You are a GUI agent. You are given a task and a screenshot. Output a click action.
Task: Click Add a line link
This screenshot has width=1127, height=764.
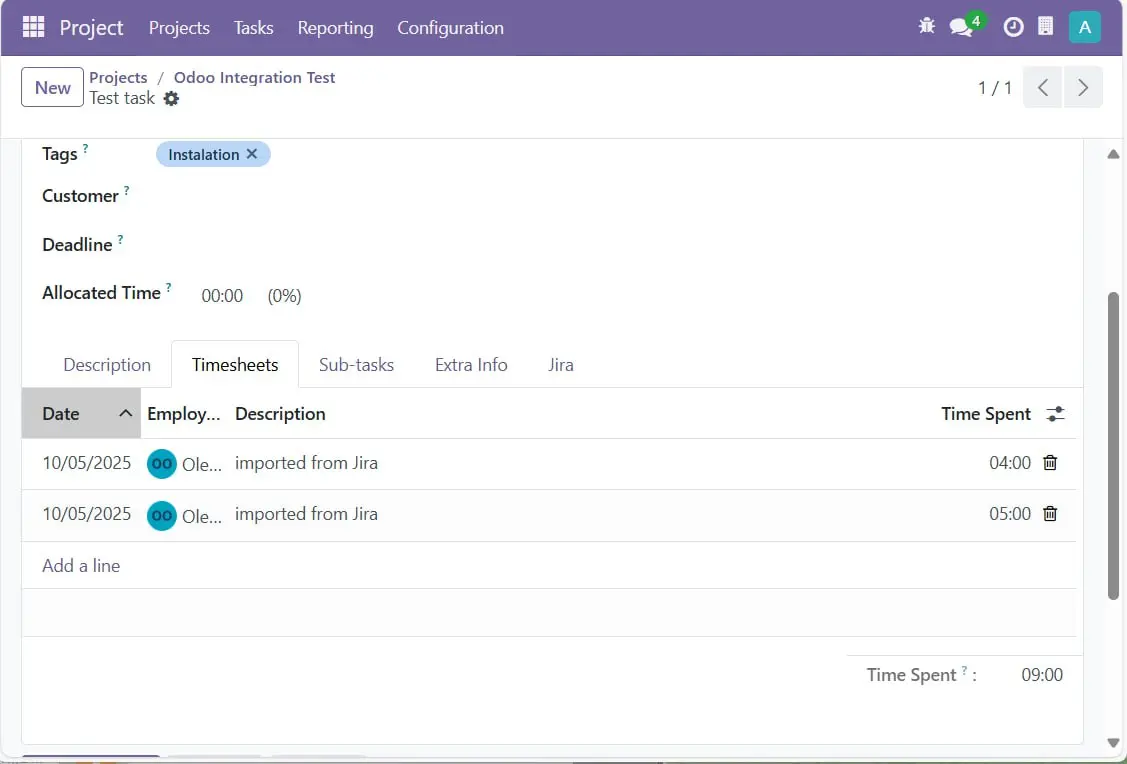(x=81, y=566)
